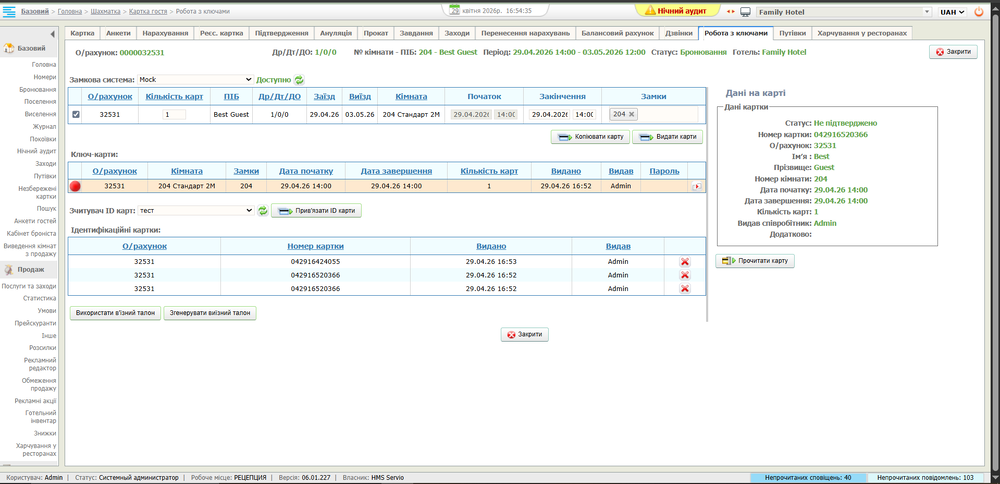Viewport: 1000px width, 484px height.
Task: Delete ID card 042916424055 with red X
Action: (x=685, y=262)
